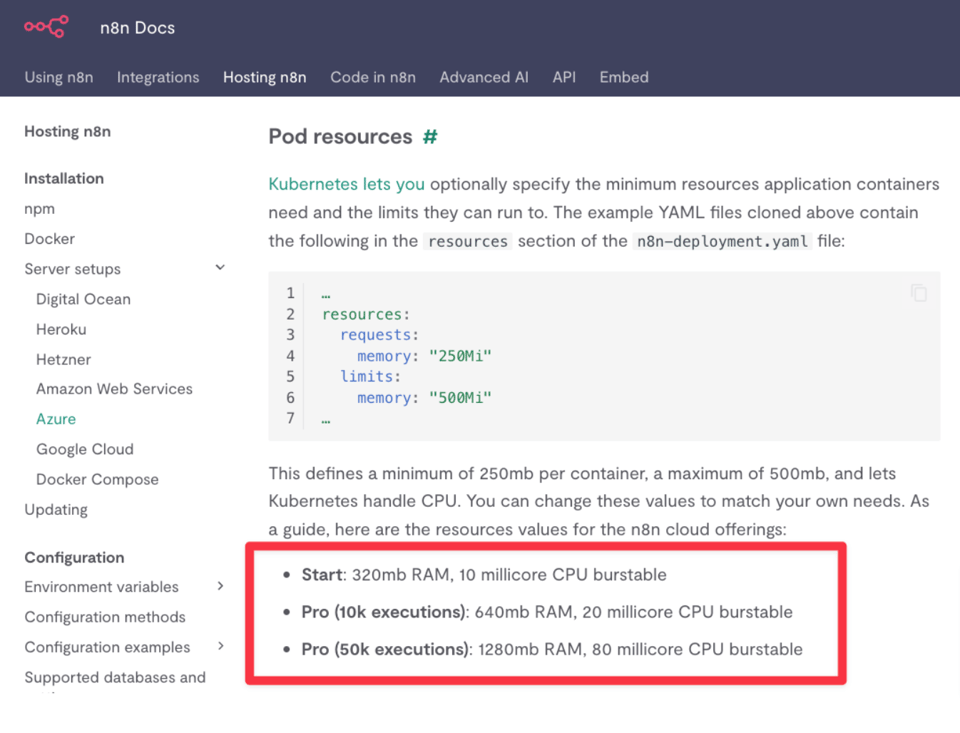Click the memory "250Mi" code line
Viewport: 960px width, 733px height.
[x=424, y=356]
